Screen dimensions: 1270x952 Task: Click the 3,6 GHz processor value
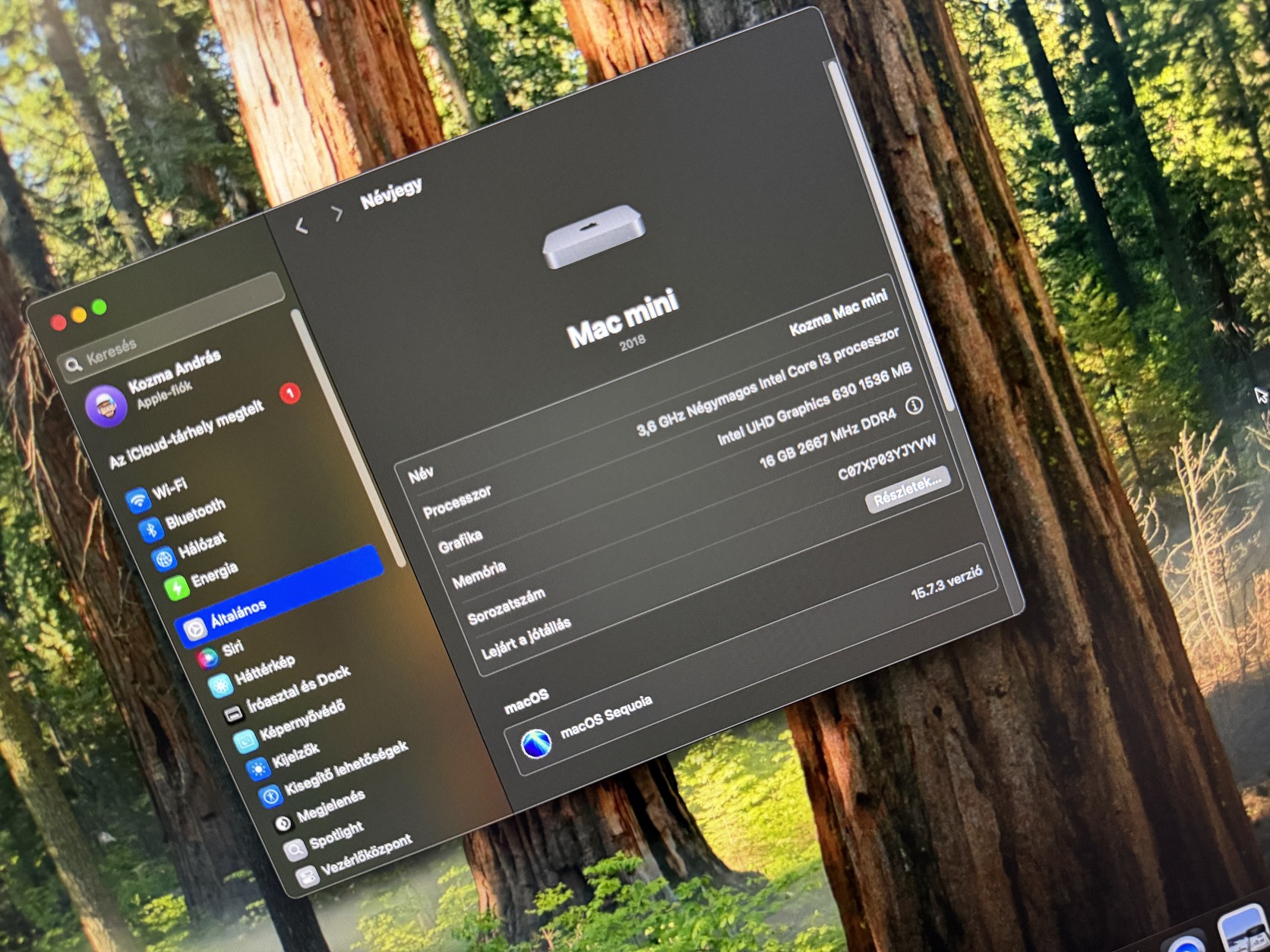768,382
